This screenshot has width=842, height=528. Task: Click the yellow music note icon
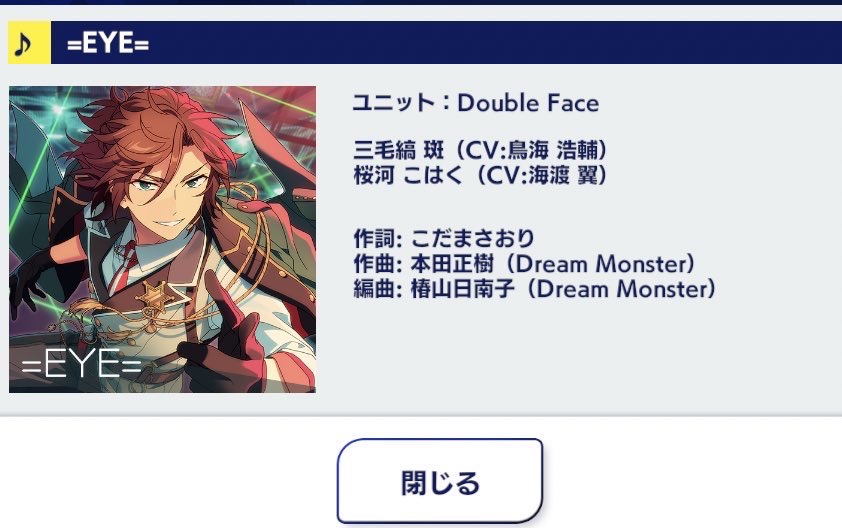coord(30,43)
